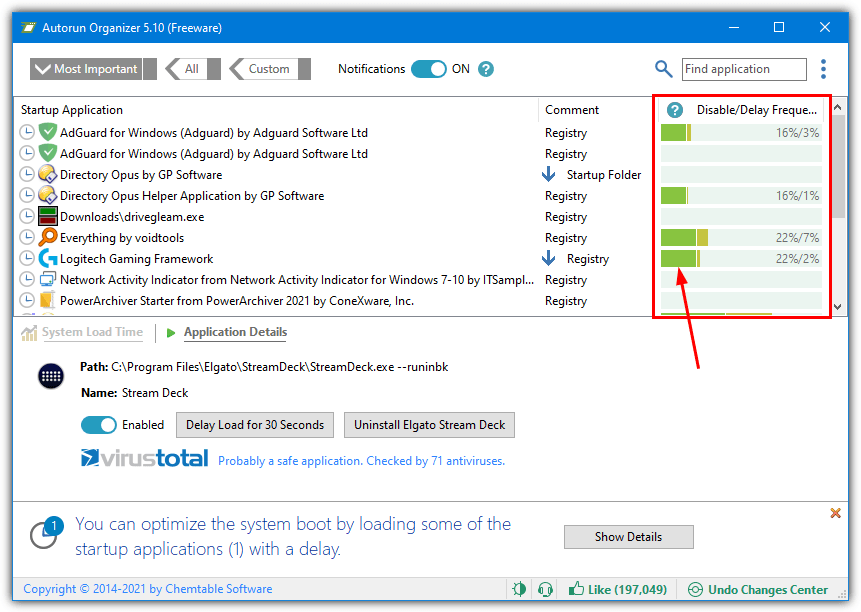
Task: Open the VirusTotal safe application report link
Action: click(x=361, y=461)
